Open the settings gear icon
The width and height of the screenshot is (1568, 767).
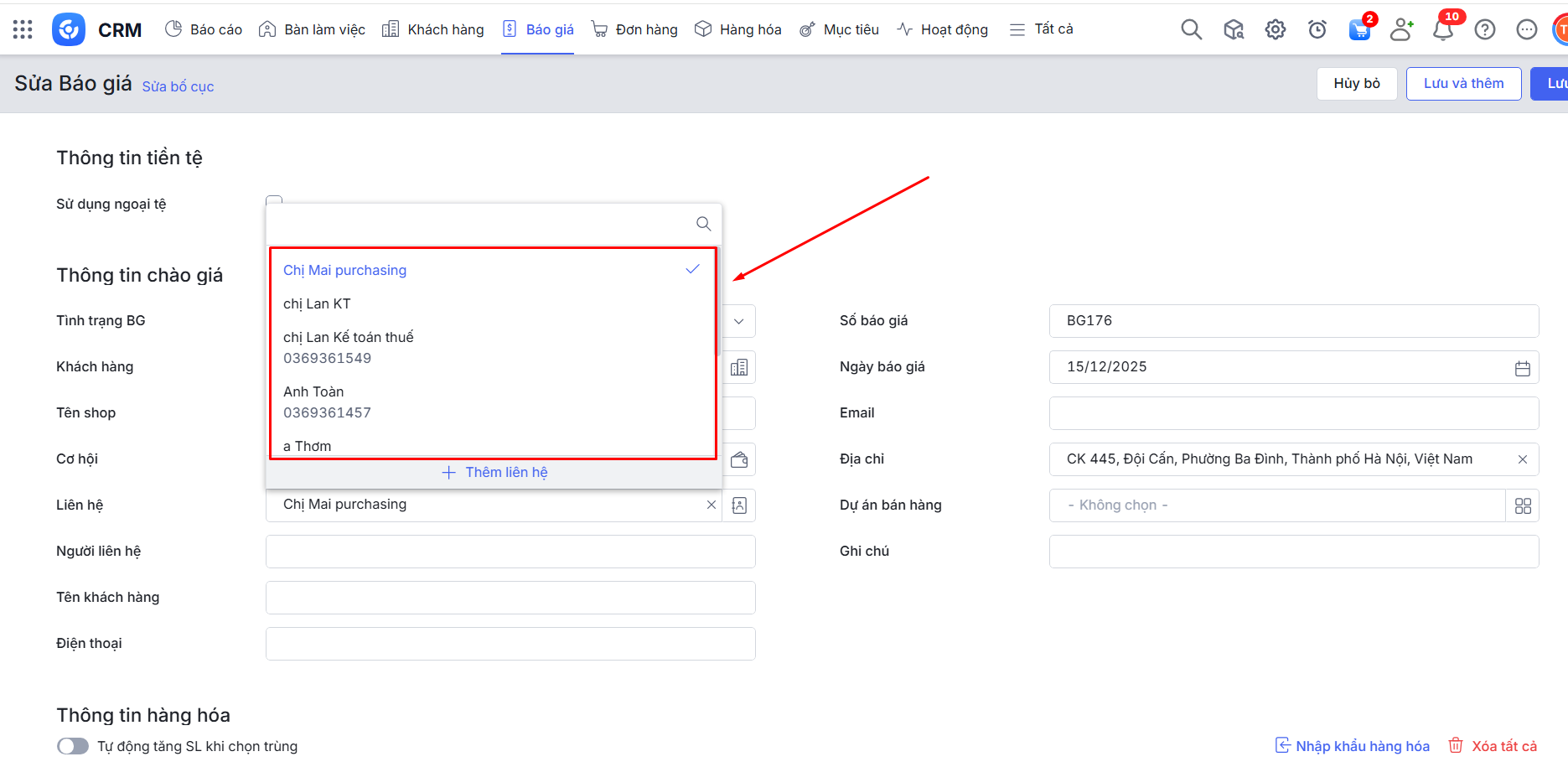pos(1275,29)
